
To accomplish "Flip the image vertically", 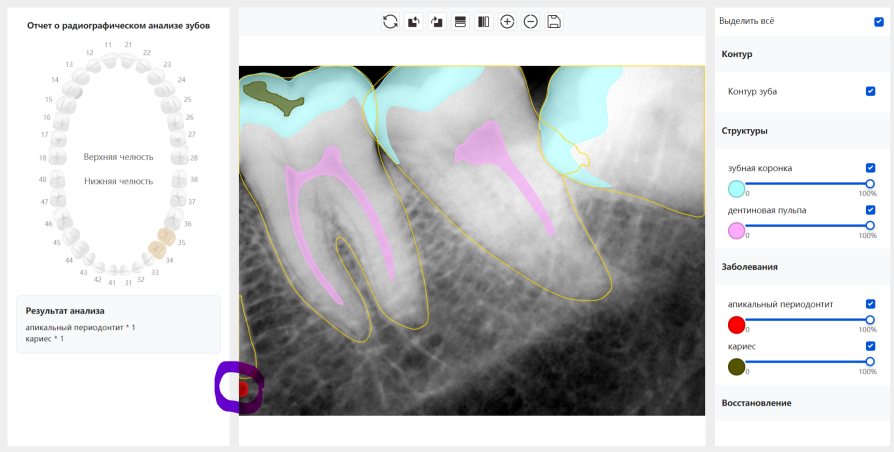I will point(460,21).
